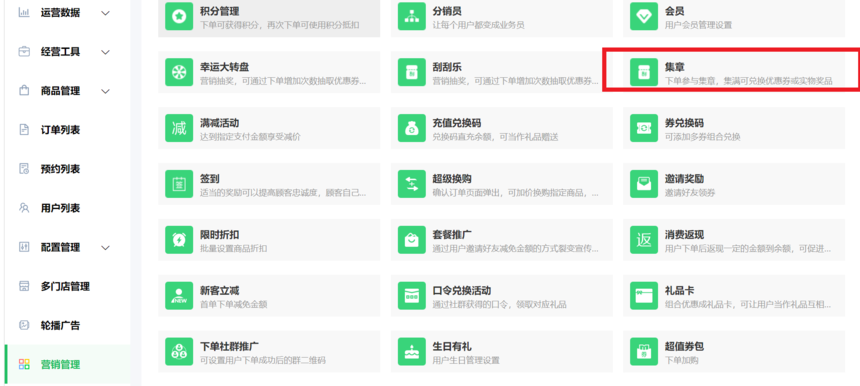Open the 礼品卡 card title
Screen dimensions: 860x386
680,291
